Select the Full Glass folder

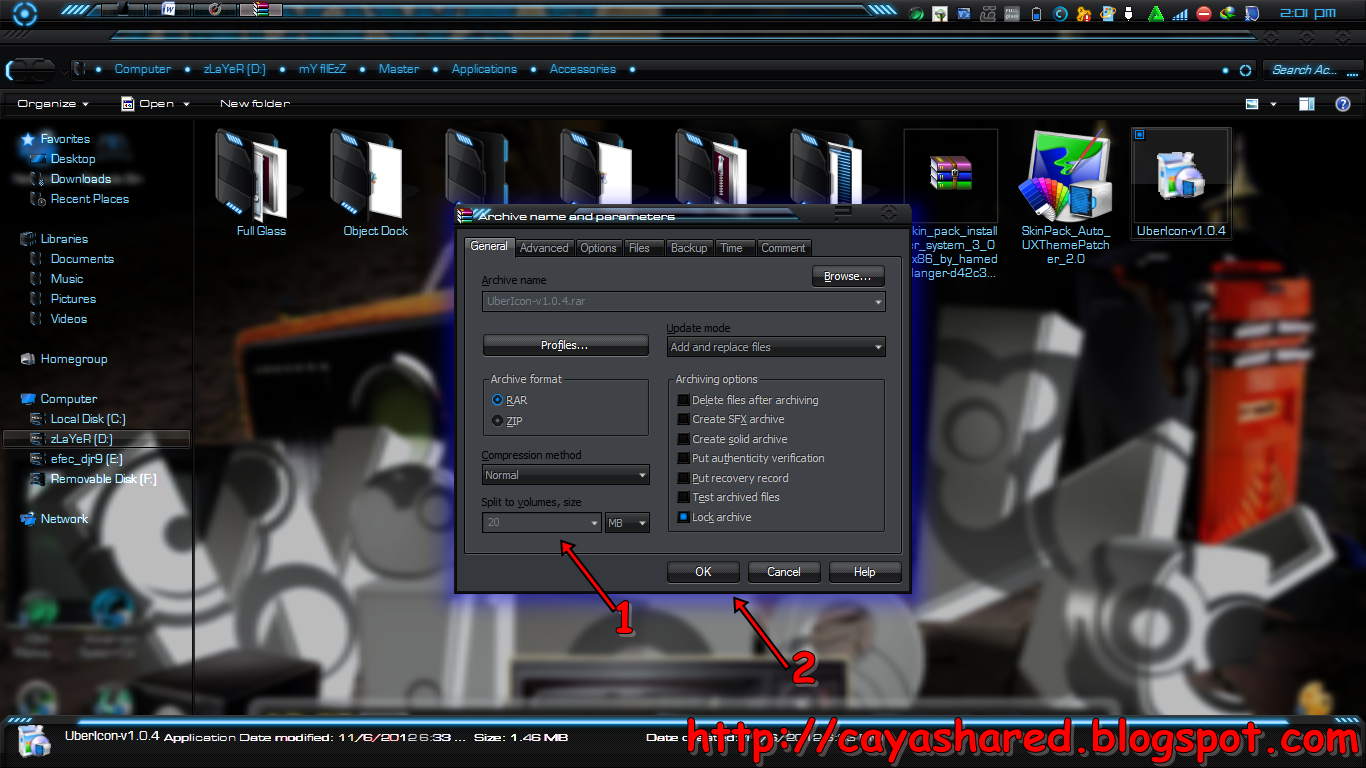[261, 183]
